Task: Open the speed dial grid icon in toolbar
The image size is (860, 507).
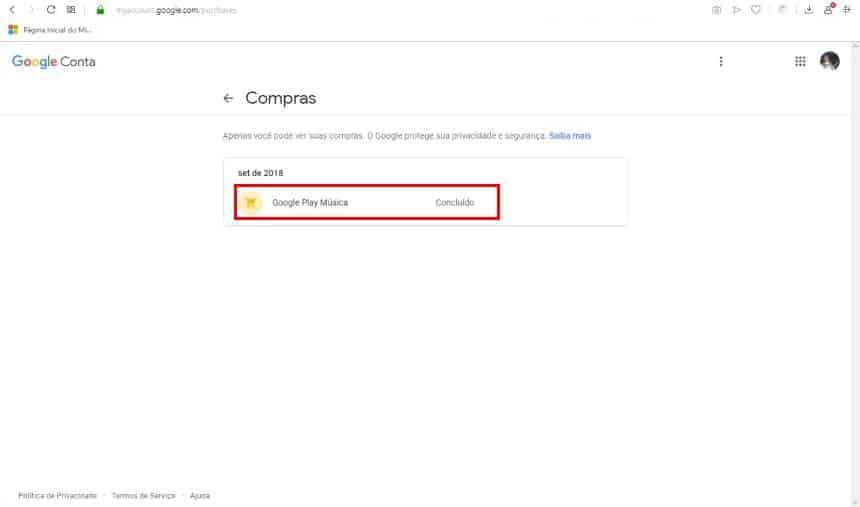Action: click(x=71, y=10)
